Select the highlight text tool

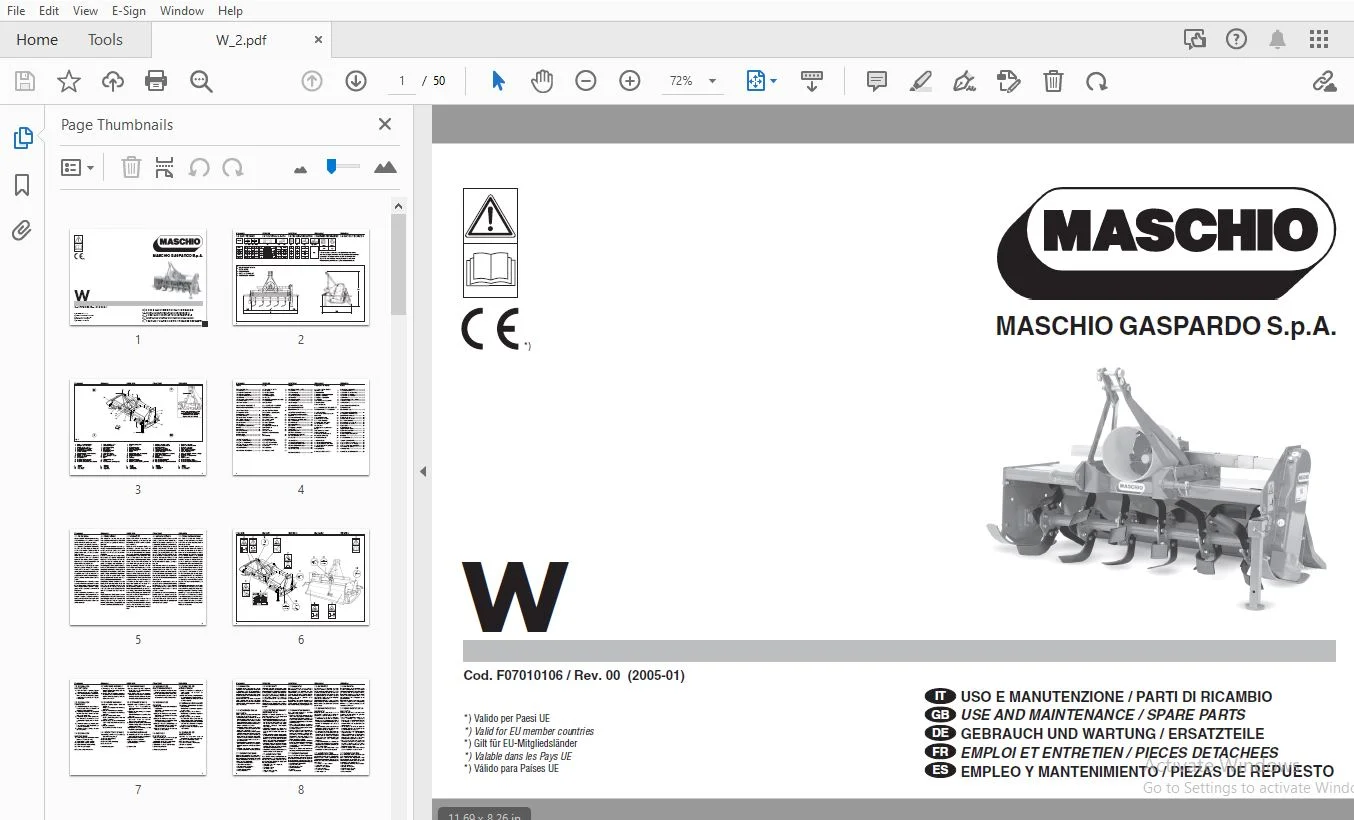pyautogui.click(x=921, y=81)
